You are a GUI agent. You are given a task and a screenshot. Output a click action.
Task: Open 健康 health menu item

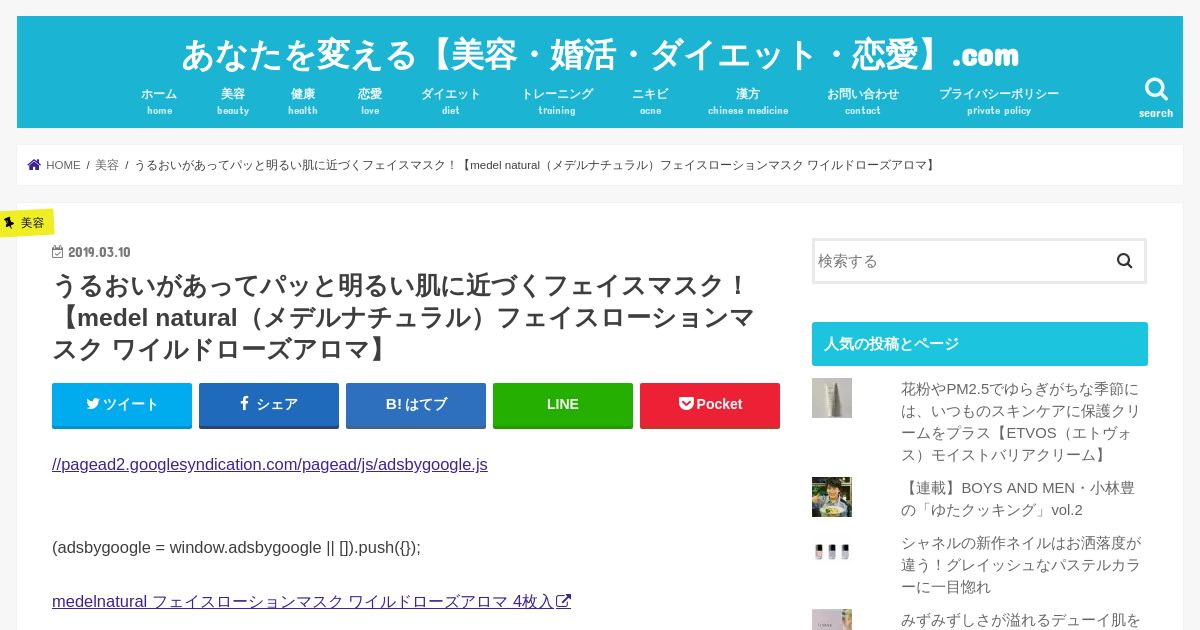pos(303,101)
